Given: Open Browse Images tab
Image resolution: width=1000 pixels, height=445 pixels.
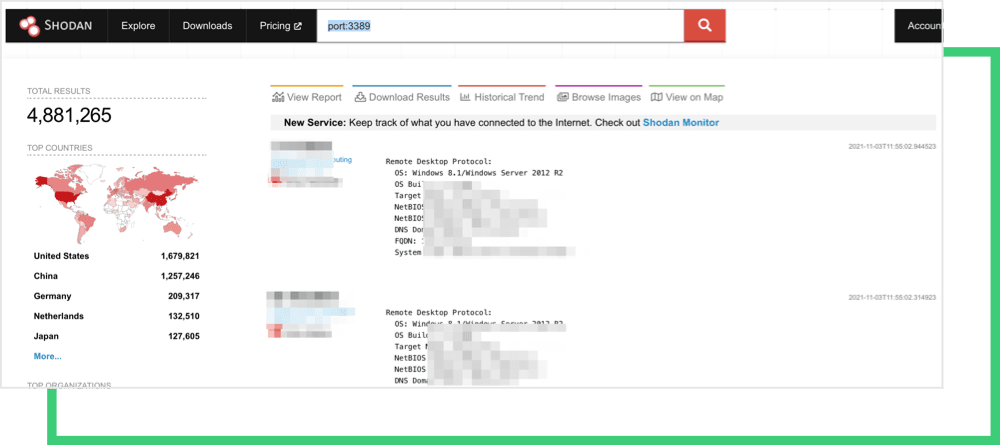Looking at the screenshot, I should pos(598,97).
